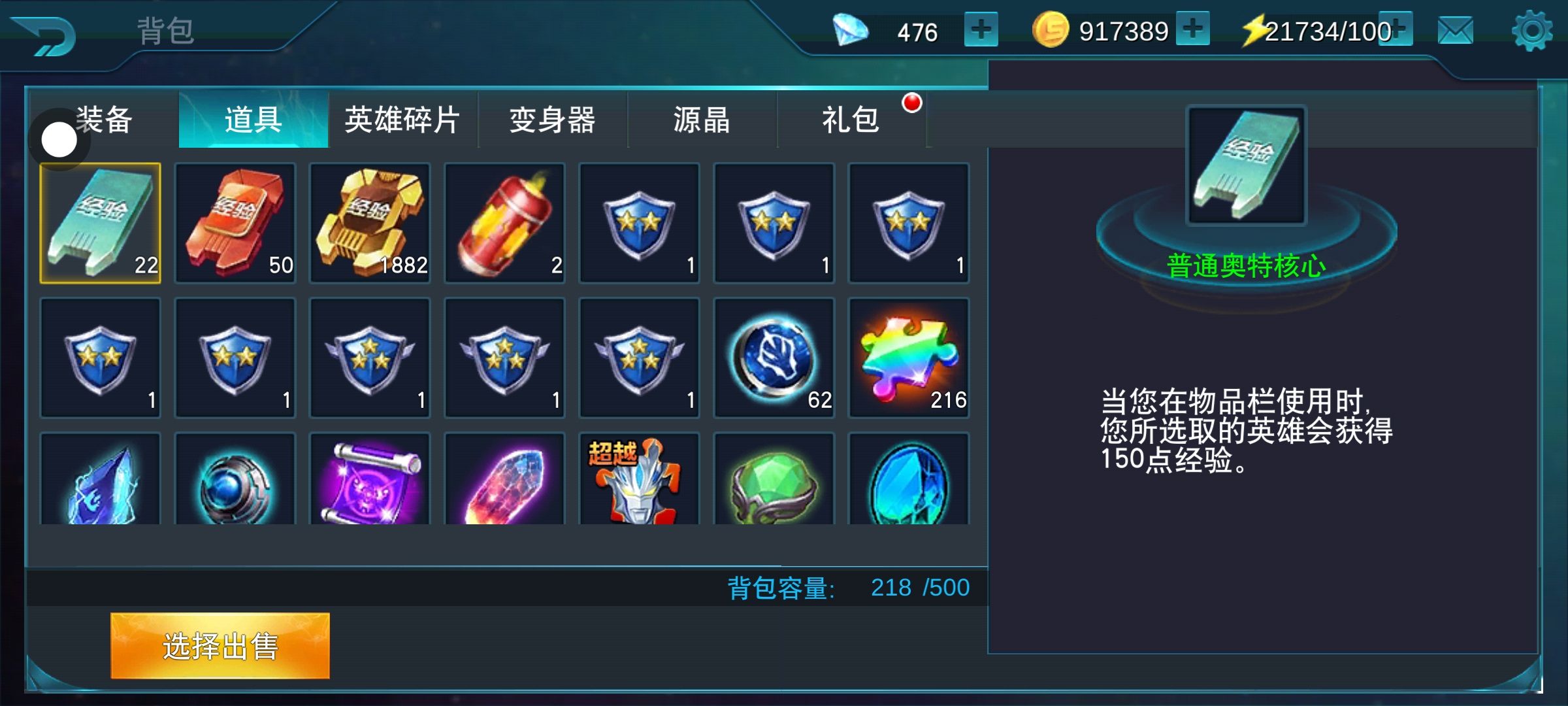Add diamonds with the plus button

[x=981, y=30]
